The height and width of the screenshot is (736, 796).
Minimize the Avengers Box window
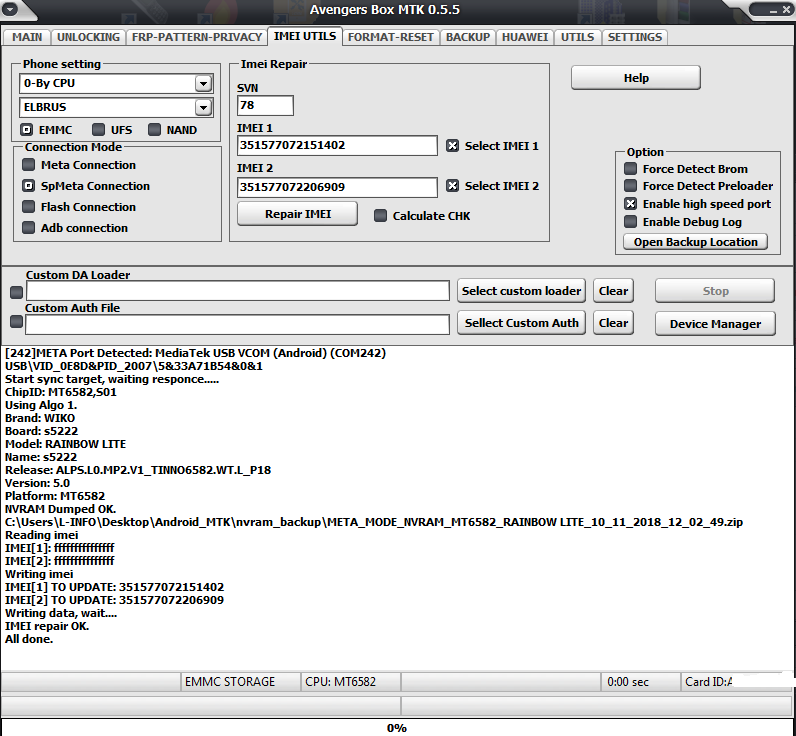pos(773,10)
